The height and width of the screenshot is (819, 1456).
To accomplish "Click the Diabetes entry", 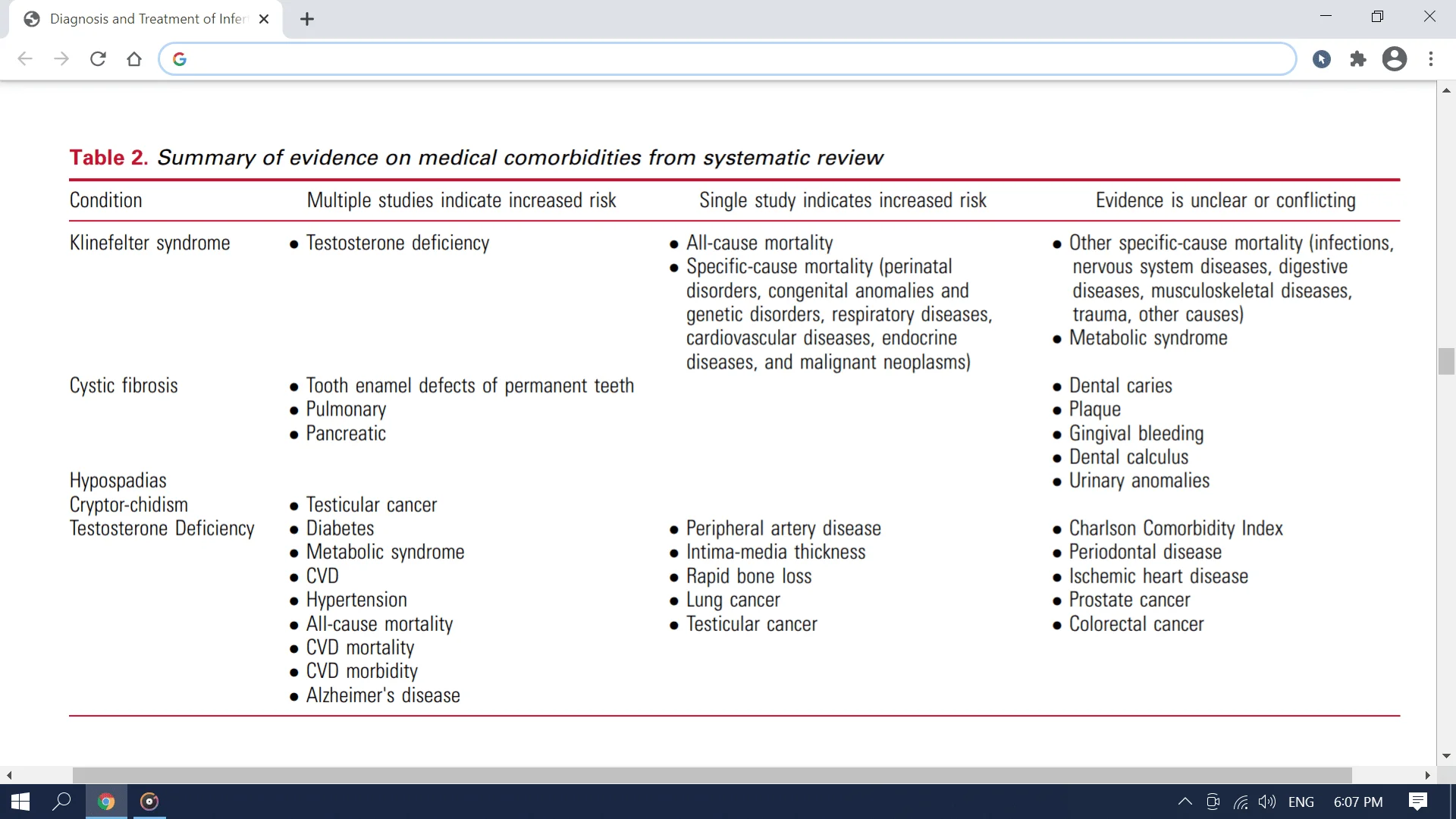I will pos(340,529).
